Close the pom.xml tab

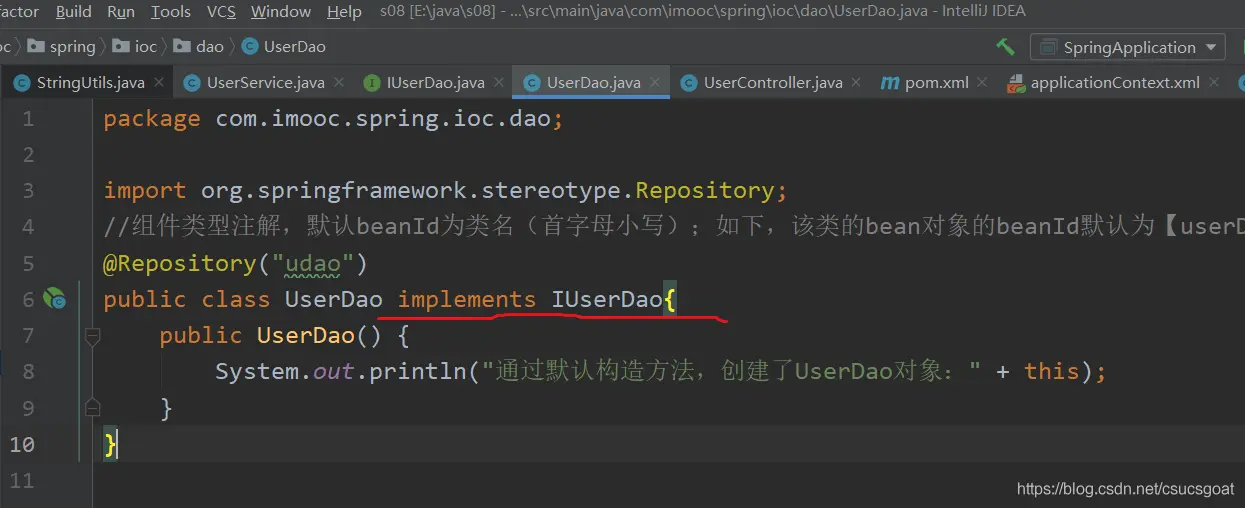pos(982,83)
